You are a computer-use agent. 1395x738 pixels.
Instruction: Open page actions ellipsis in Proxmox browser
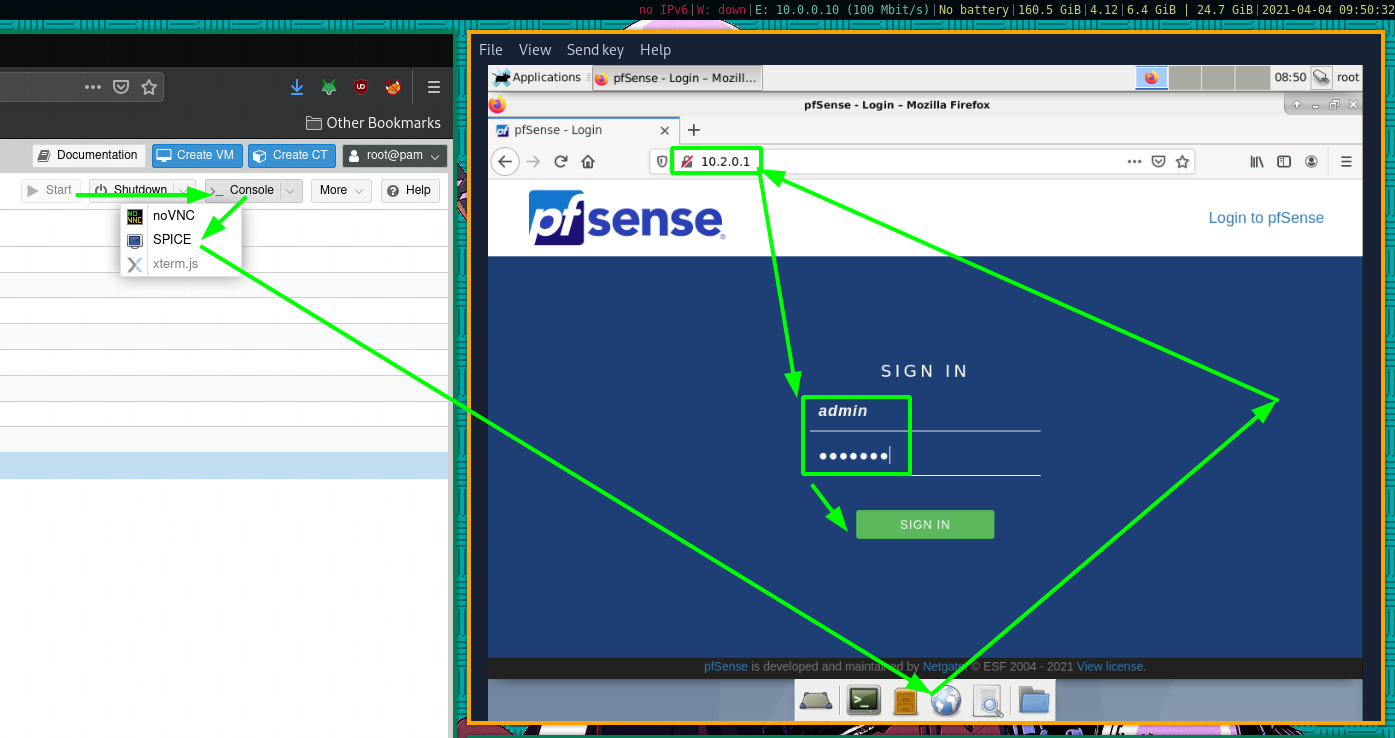tap(93, 87)
